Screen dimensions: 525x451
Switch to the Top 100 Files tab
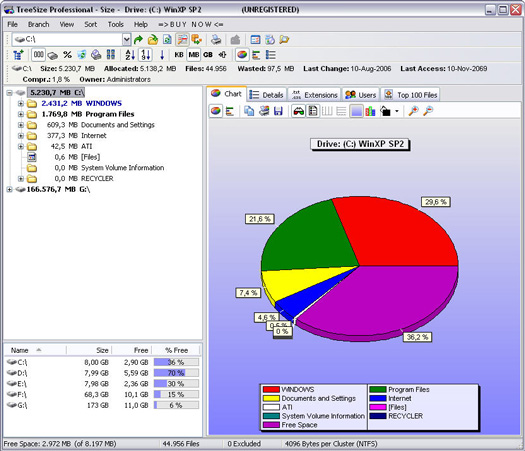(410, 95)
